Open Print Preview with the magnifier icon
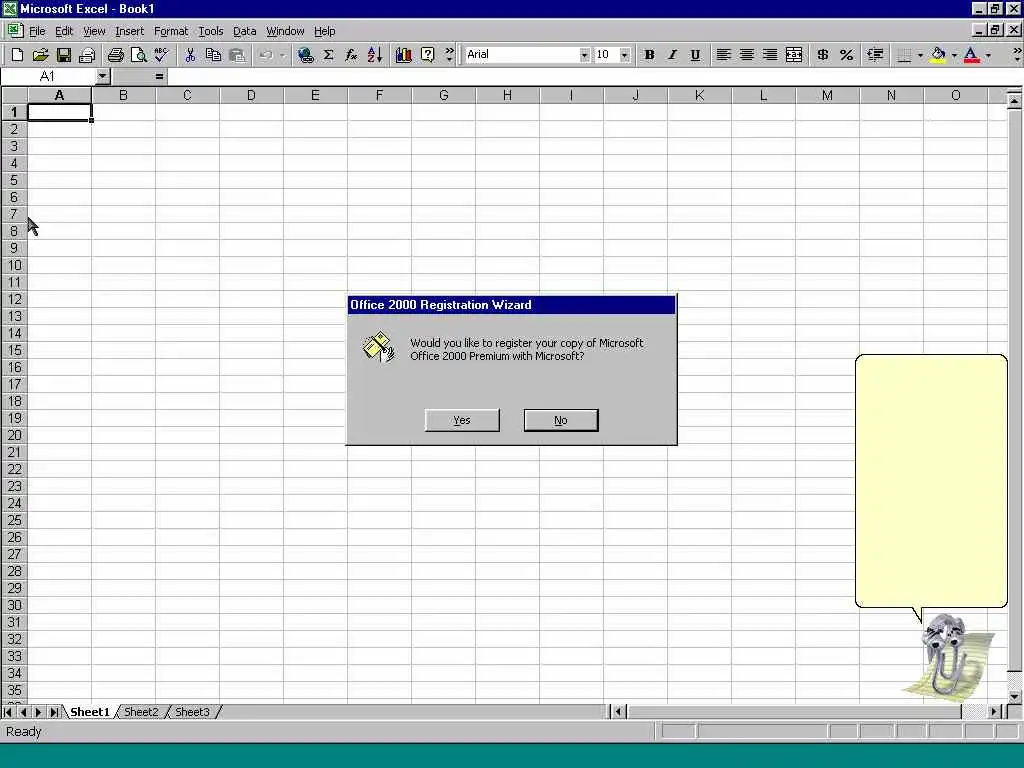Image resolution: width=1024 pixels, height=768 pixels. click(138, 55)
